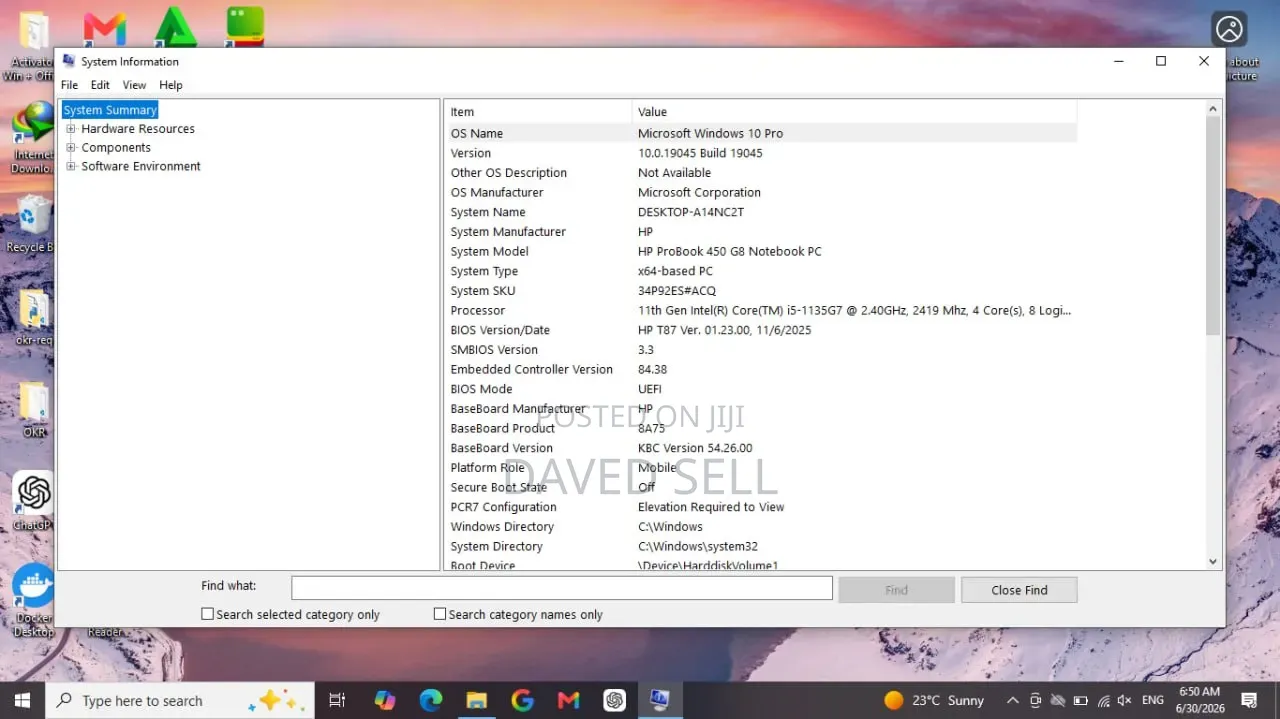Click the muted volume icon in the tray

tap(1124, 700)
